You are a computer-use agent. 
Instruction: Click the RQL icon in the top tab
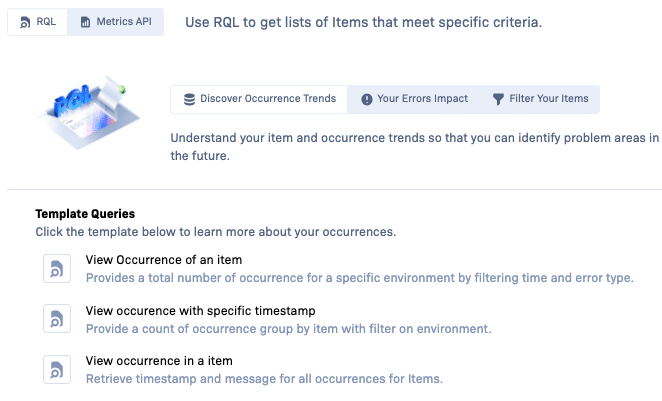pyautogui.click(x=25, y=21)
